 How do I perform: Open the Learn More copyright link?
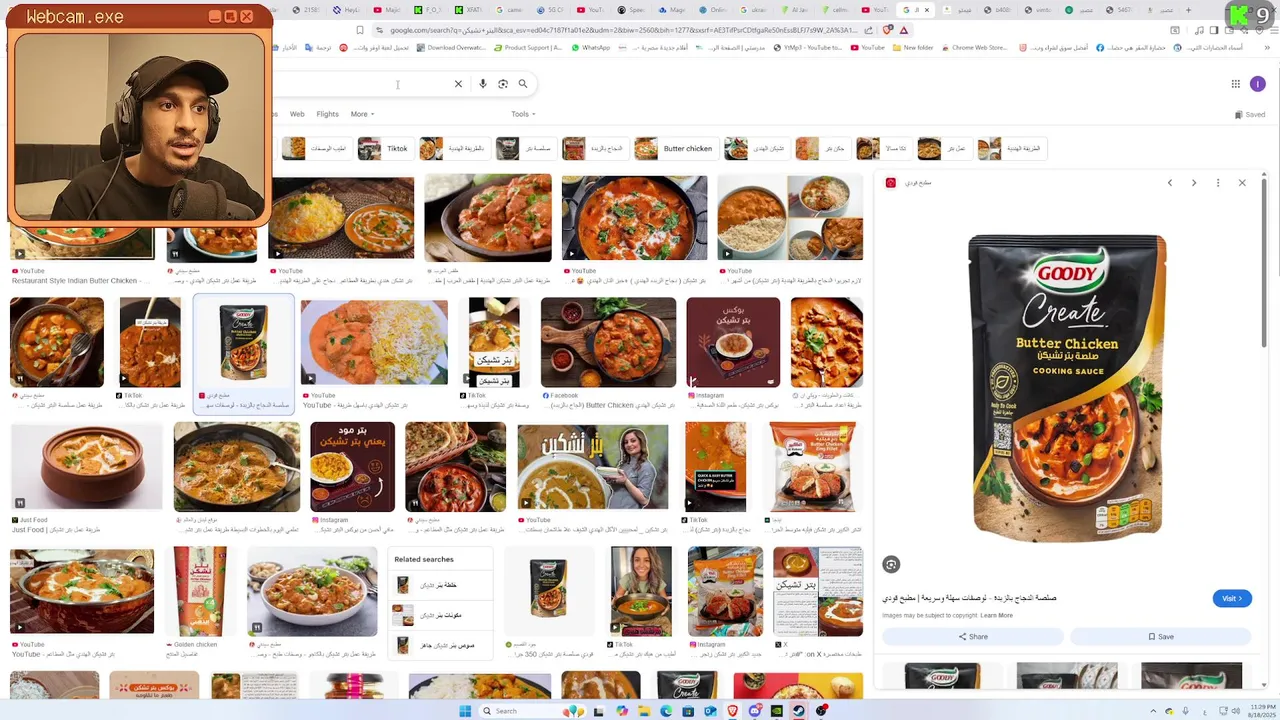[996, 615]
